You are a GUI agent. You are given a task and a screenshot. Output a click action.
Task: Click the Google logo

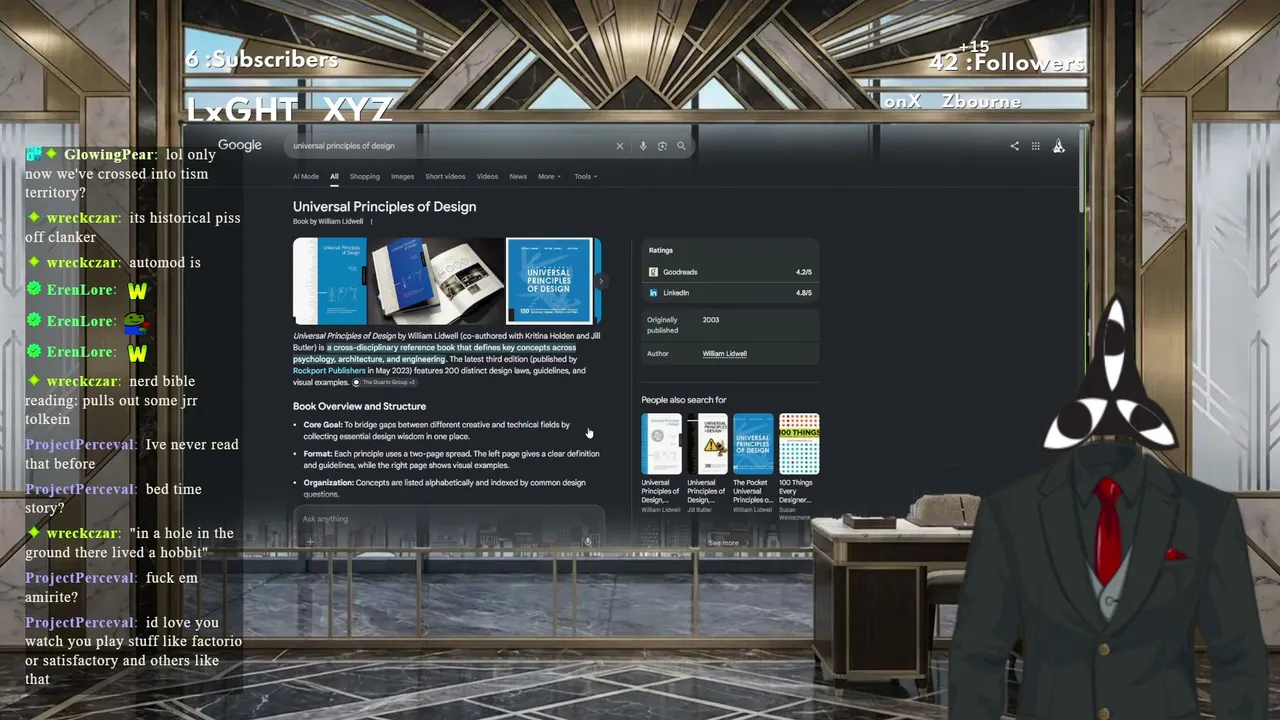tap(240, 145)
